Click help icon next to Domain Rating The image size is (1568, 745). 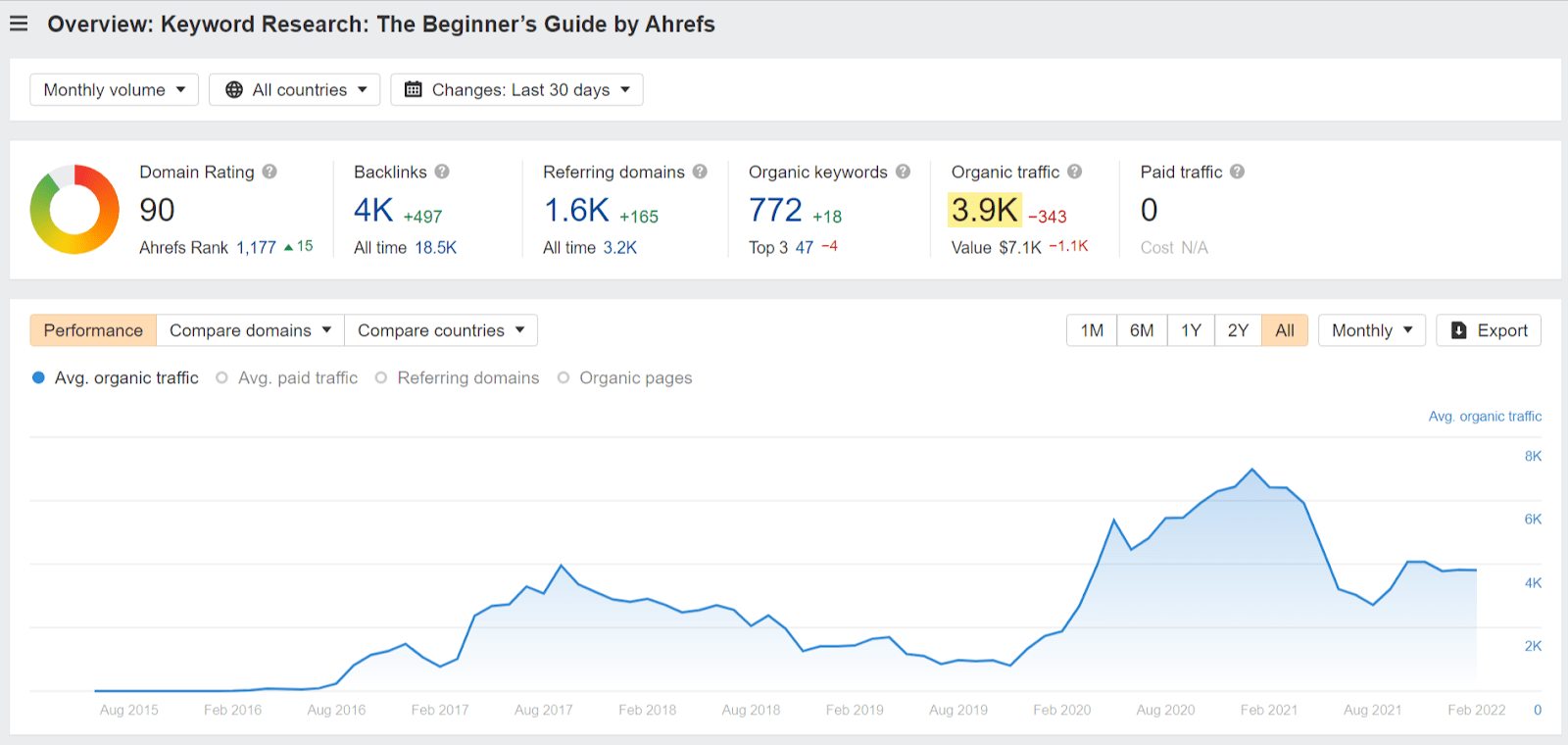tap(269, 172)
